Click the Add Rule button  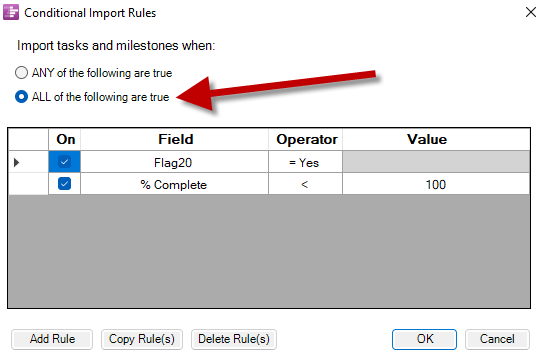coord(52,339)
